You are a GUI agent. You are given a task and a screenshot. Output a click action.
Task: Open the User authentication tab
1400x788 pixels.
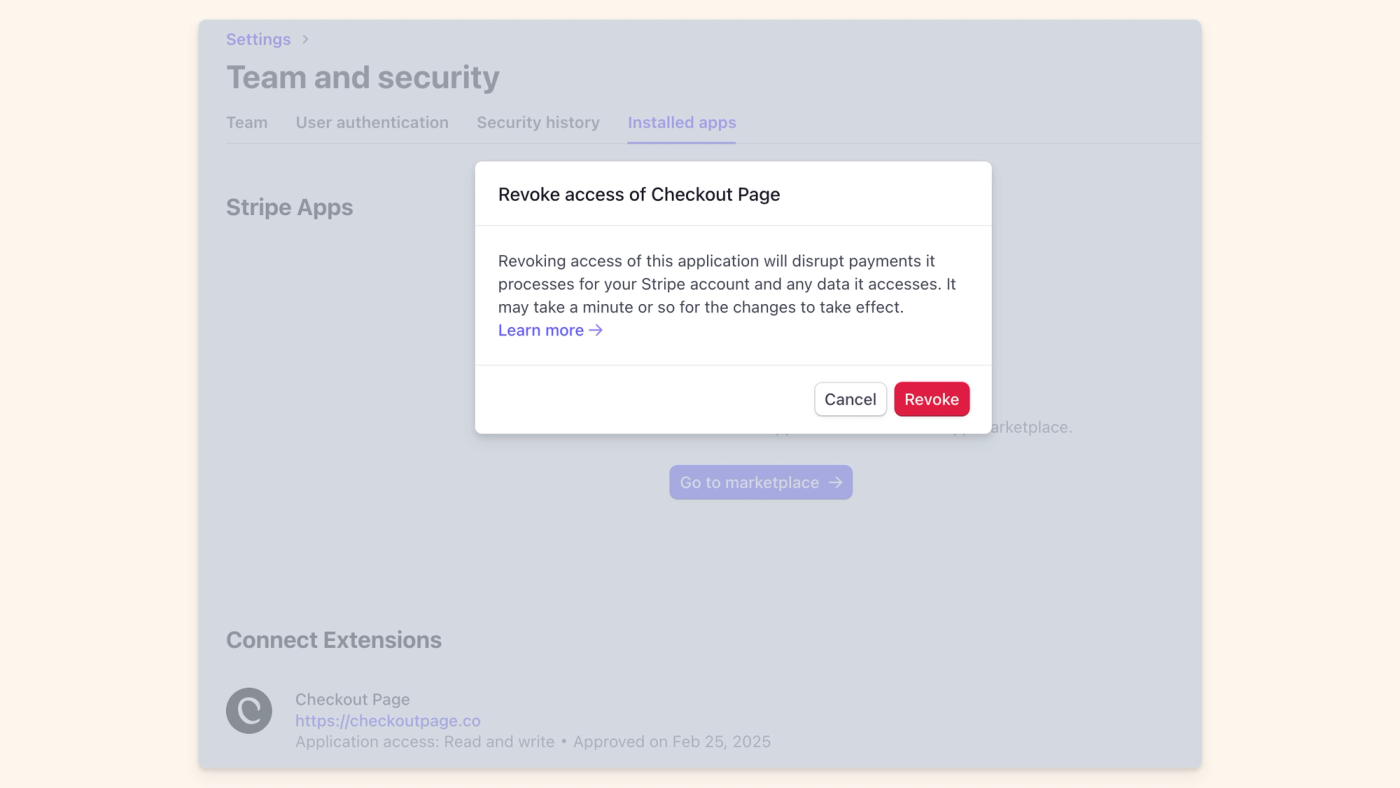(371, 122)
